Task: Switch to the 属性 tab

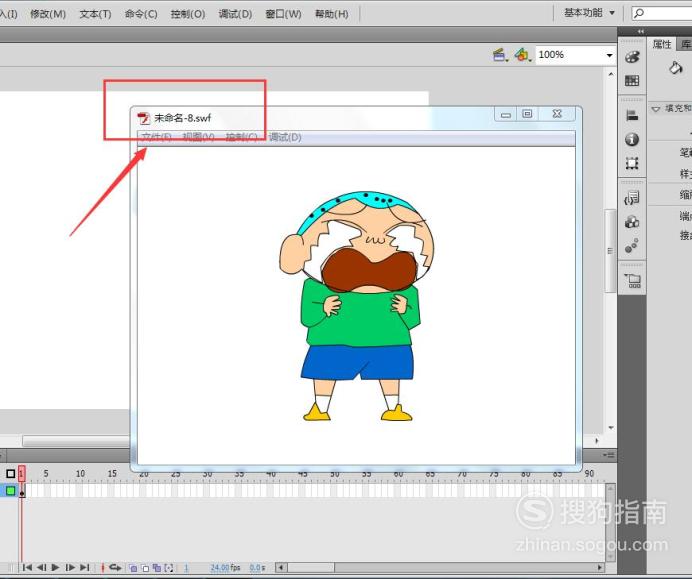Action: [x=662, y=44]
